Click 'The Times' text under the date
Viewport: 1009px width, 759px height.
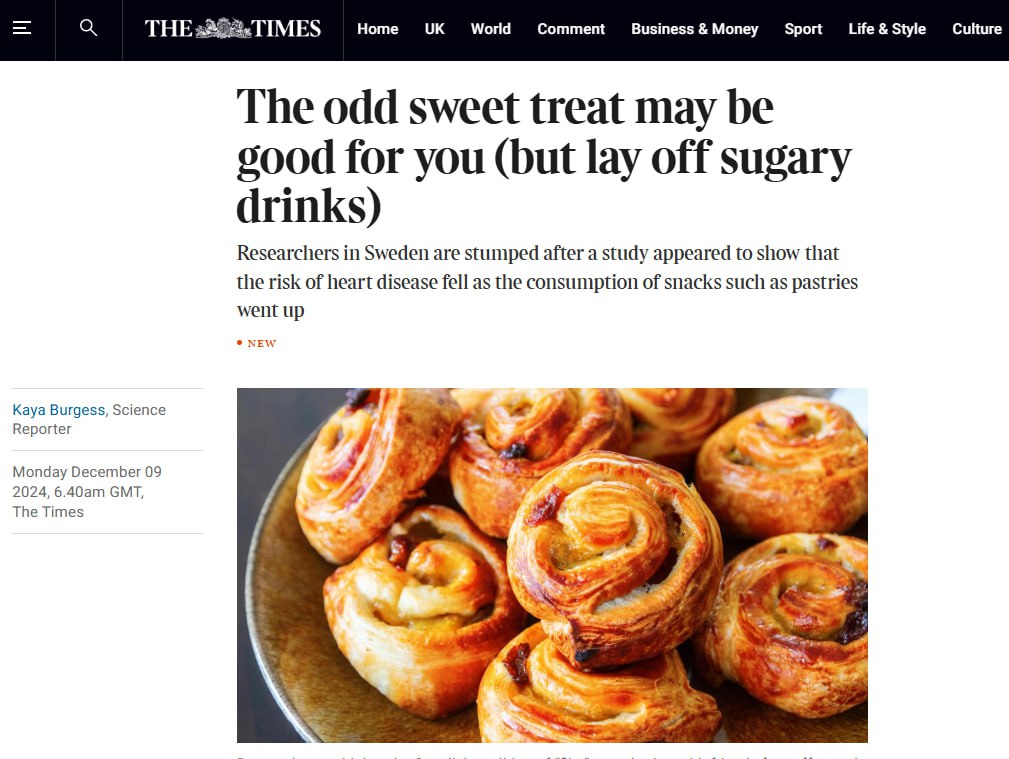point(48,512)
